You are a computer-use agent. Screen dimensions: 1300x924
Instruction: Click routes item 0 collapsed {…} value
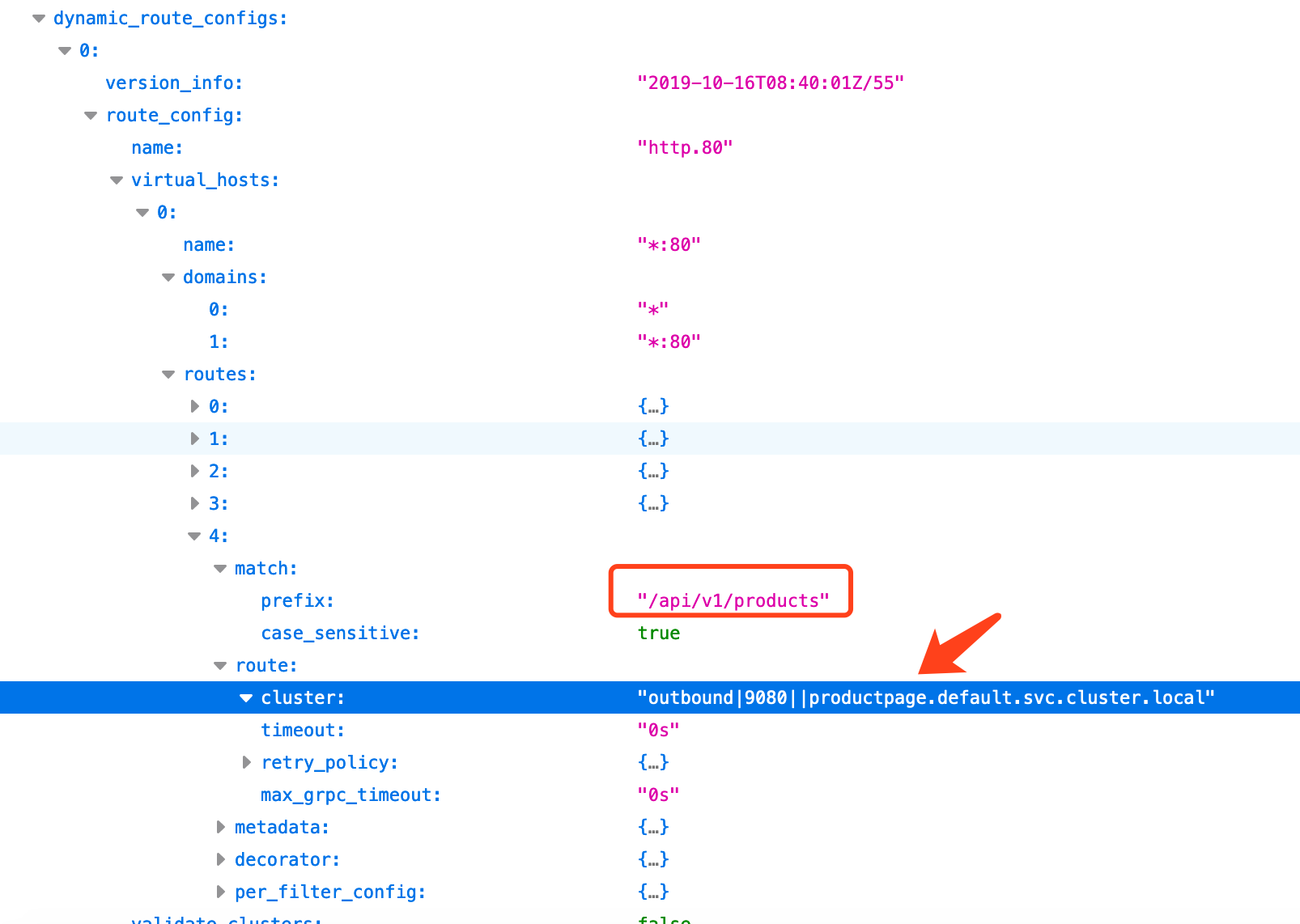click(653, 406)
